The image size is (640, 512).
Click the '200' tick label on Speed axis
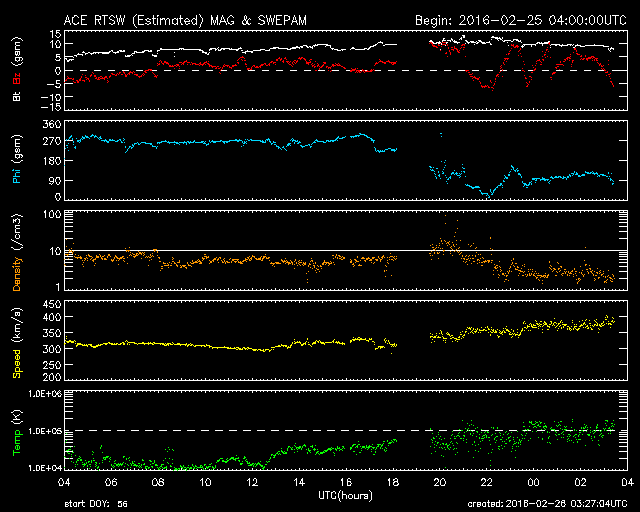(x=52, y=377)
